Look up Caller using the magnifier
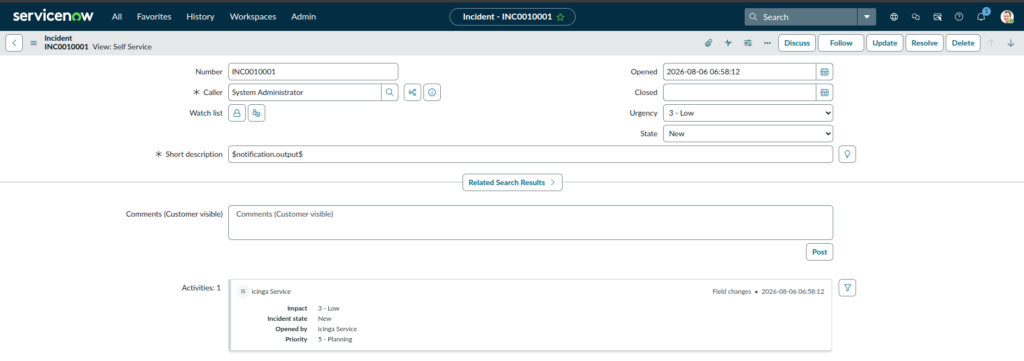This screenshot has height=361, width=1024. pos(390,93)
